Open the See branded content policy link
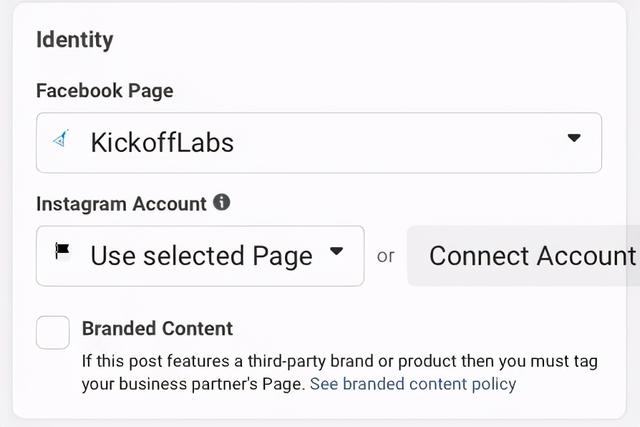This screenshot has height=427, width=640. pos(413,384)
